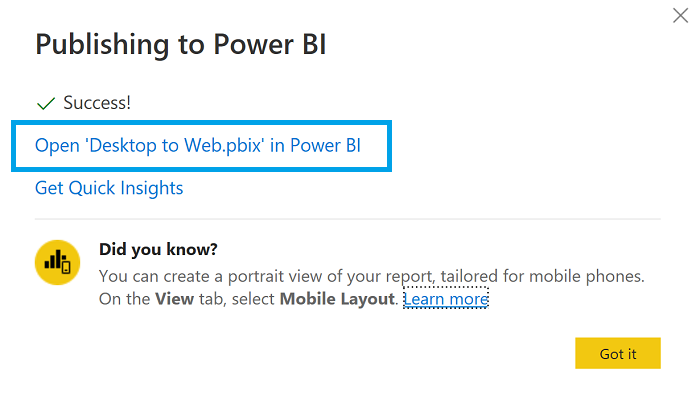Select the 'Success!' status text
This screenshot has height=400, width=700.
(x=97, y=102)
